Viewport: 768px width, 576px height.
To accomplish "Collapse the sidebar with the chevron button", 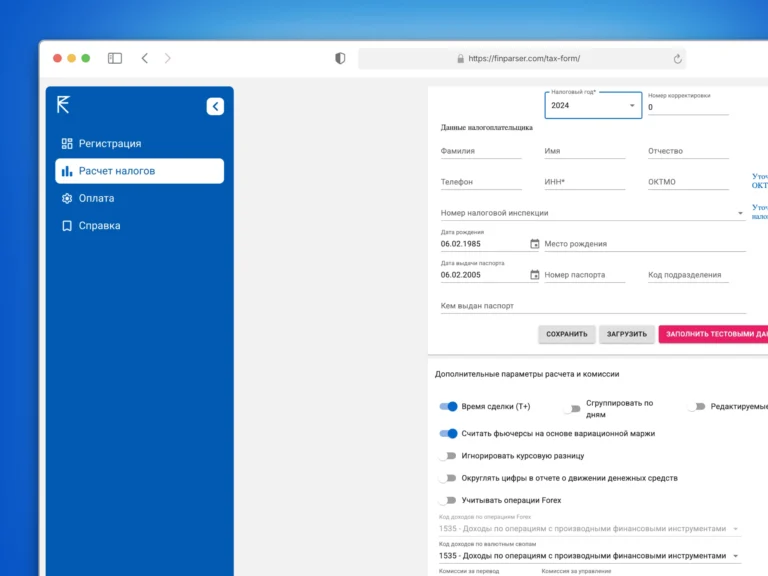I will [215, 106].
